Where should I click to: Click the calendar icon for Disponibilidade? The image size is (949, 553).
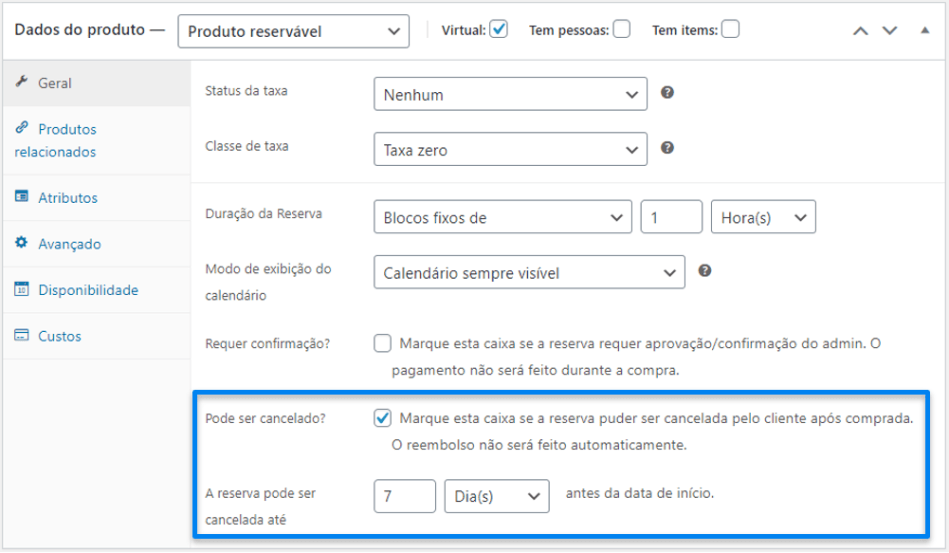(21, 290)
